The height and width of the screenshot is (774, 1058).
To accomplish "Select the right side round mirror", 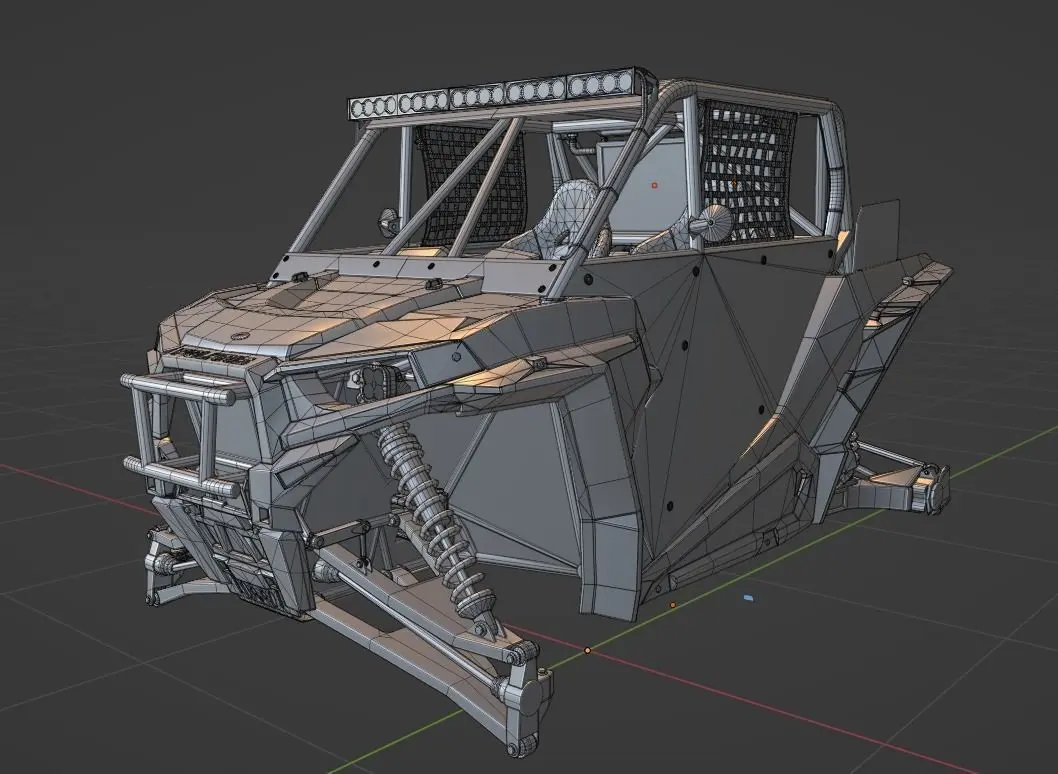I will (x=713, y=221).
